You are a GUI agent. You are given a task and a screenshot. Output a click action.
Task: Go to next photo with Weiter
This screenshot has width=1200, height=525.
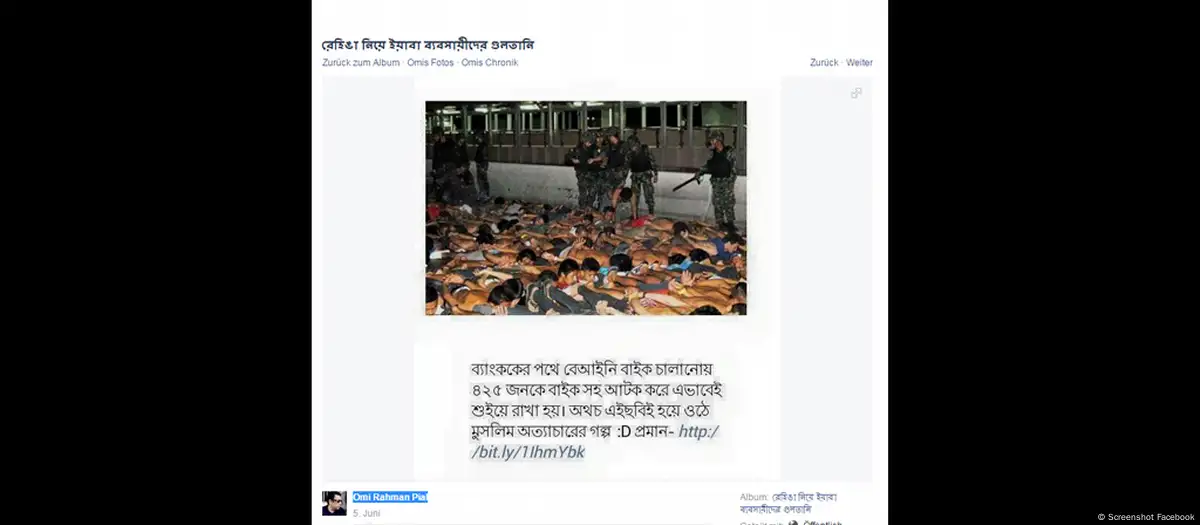(859, 63)
